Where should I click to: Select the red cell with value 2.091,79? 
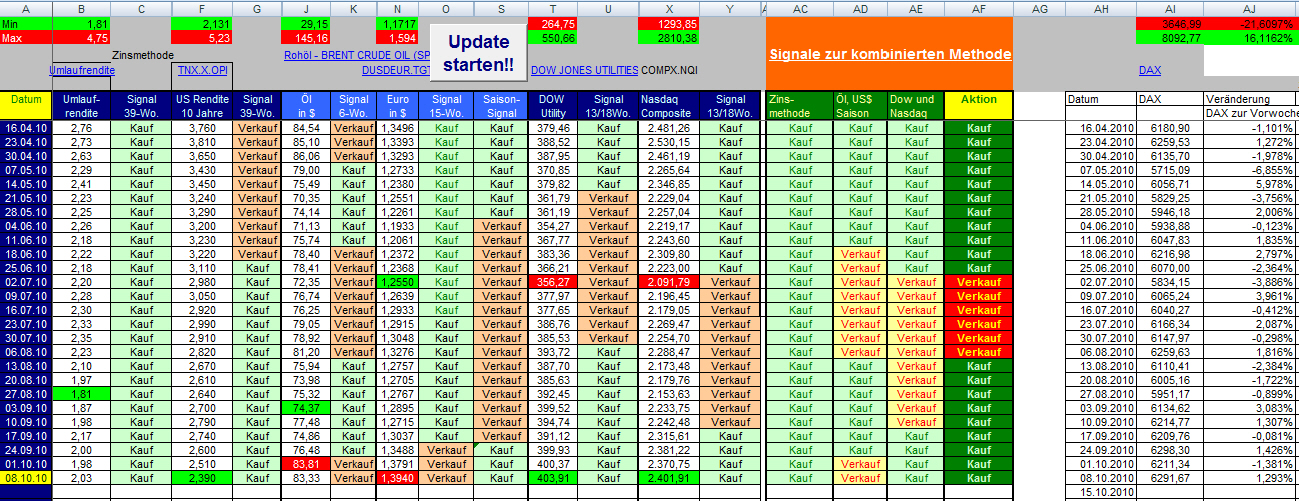tap(669, 282)
